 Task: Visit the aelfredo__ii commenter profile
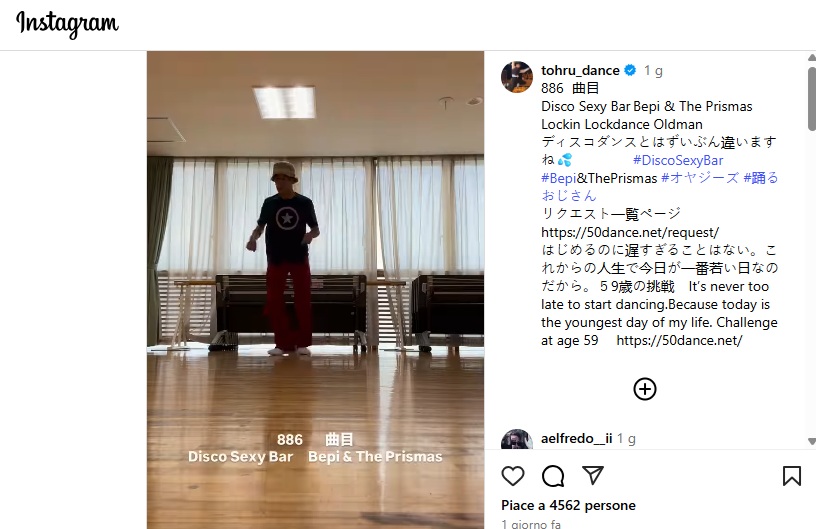pyautogui.click(x=577, y=438)
